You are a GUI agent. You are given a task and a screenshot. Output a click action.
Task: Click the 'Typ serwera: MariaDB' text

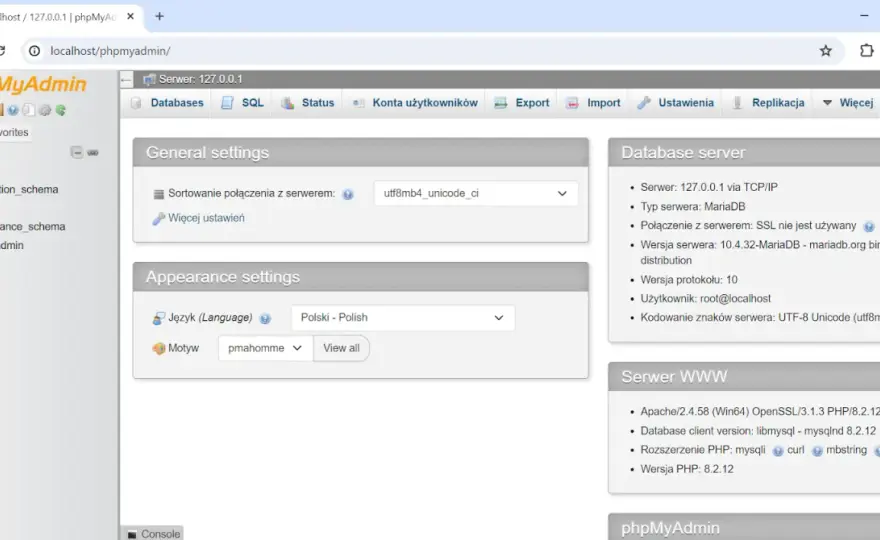point(693,206)
